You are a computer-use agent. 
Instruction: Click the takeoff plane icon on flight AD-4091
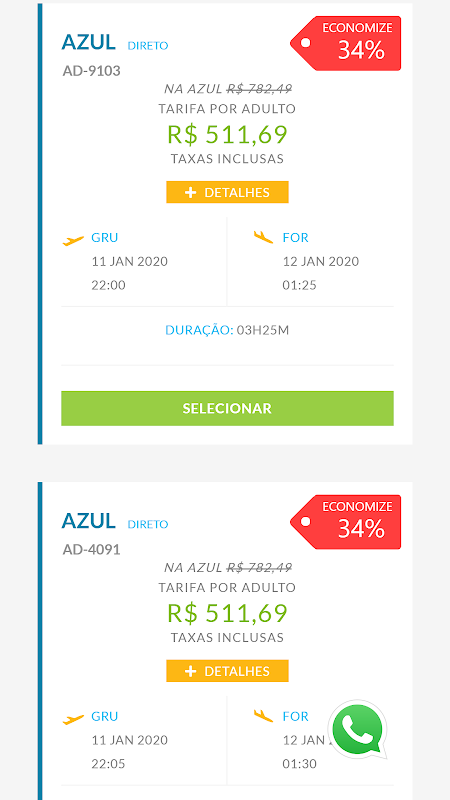pos(73,719)
